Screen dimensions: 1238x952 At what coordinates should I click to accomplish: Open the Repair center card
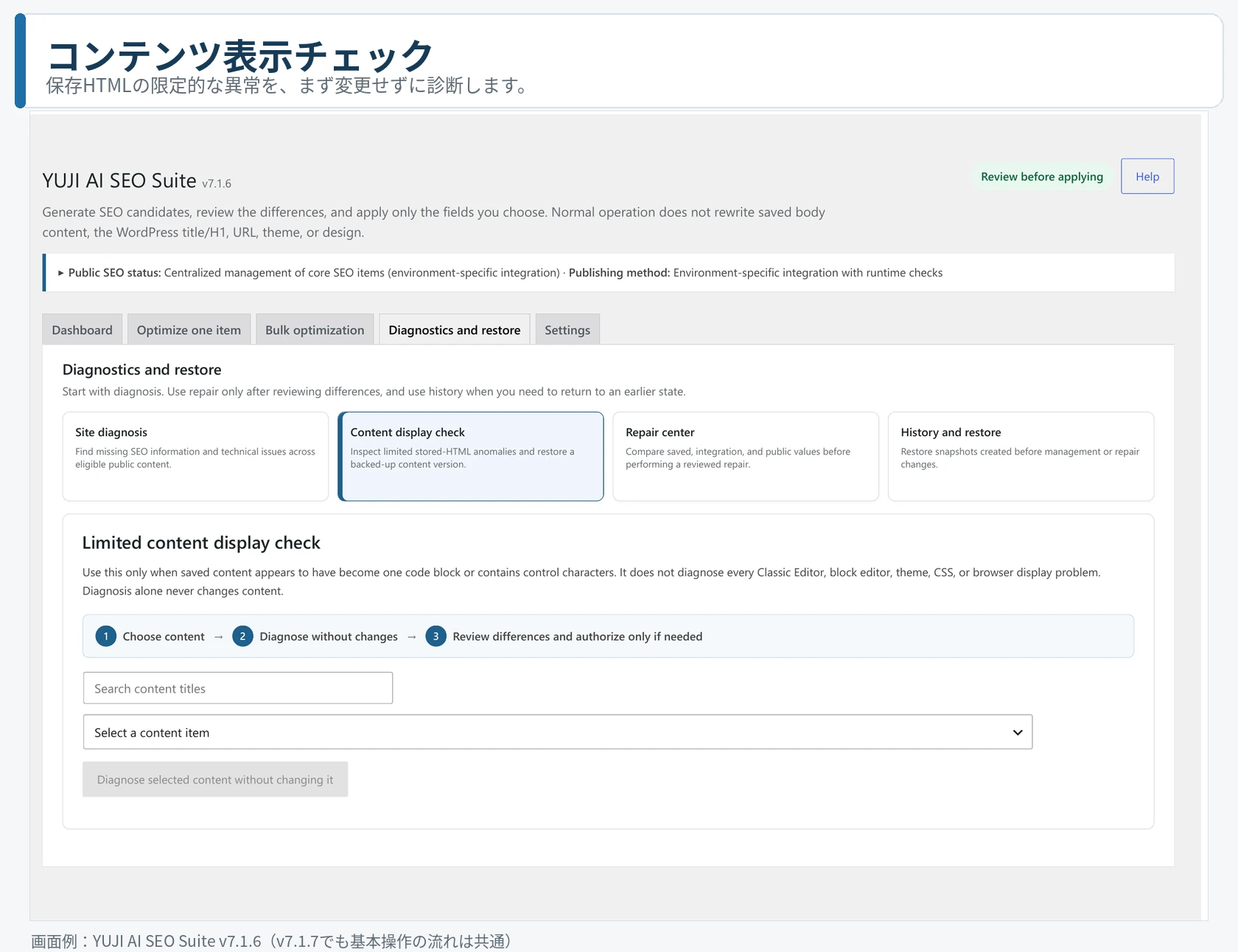(x=746, y=456)
